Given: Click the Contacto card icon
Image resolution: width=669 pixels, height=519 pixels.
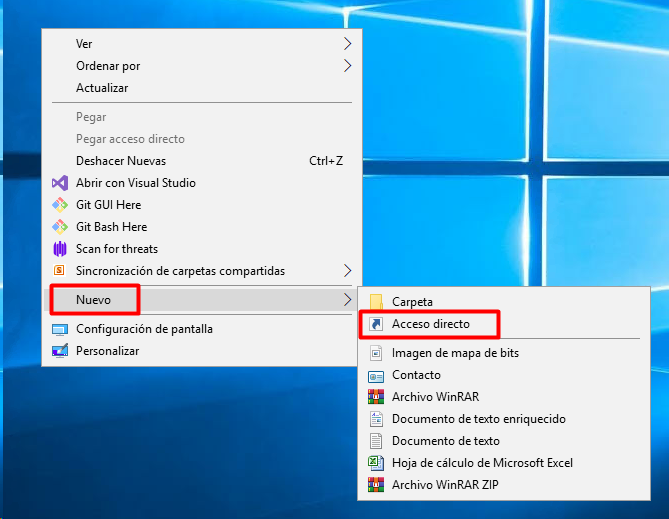Looking at the screenshot, I should [x=376, y=376].
